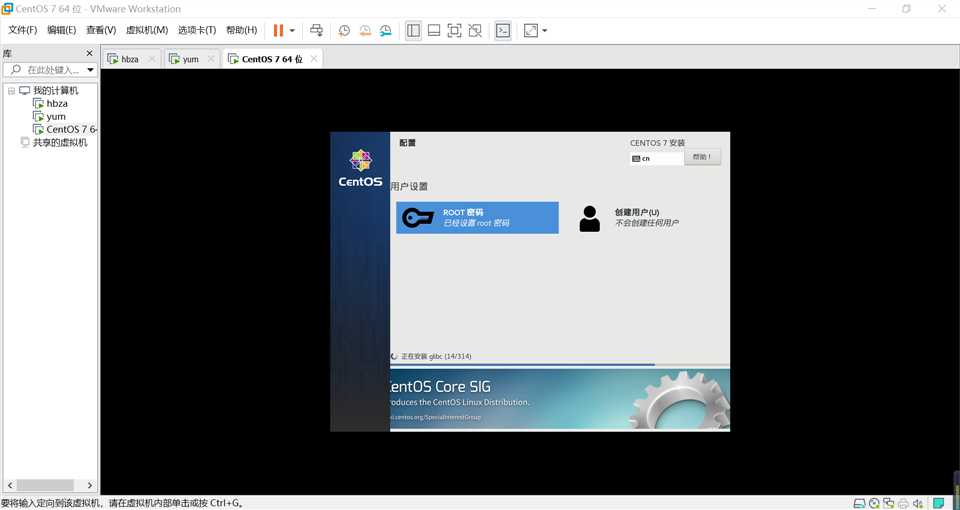Toggle the library sidebar view
Viewport: 960px width, 510px height.
[x=413, y=30]
